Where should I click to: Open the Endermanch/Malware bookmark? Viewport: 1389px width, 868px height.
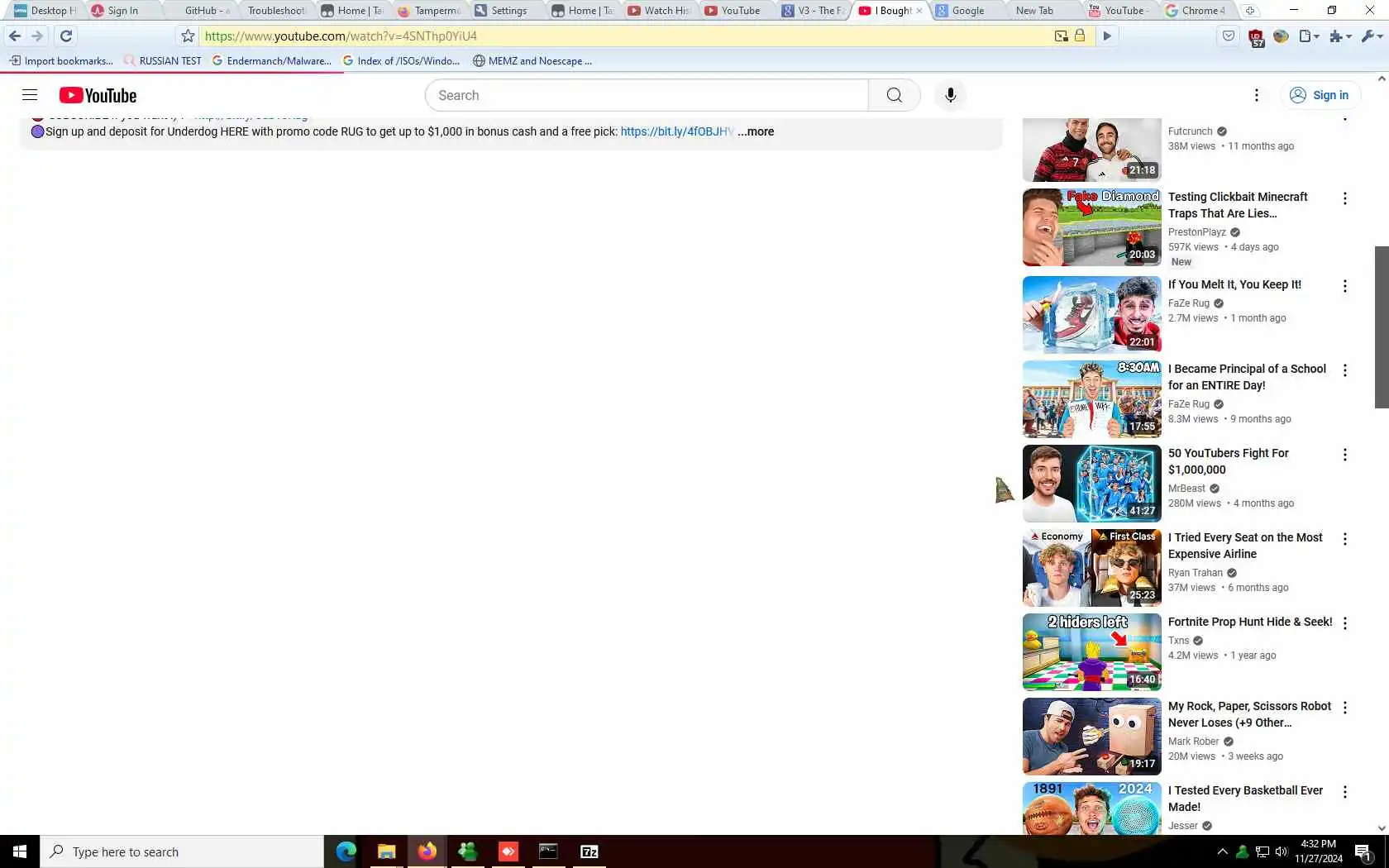pyautogui.click(x=271, y=60)
